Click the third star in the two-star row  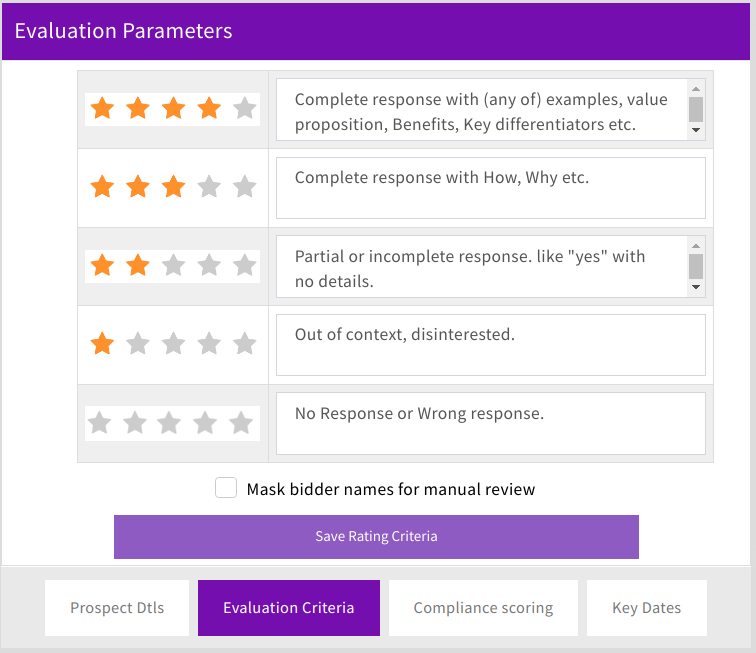(x=173, y=266)
